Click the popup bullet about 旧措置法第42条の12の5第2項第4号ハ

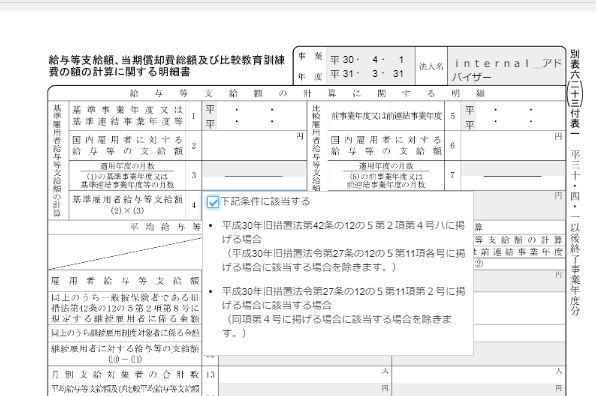343,246
